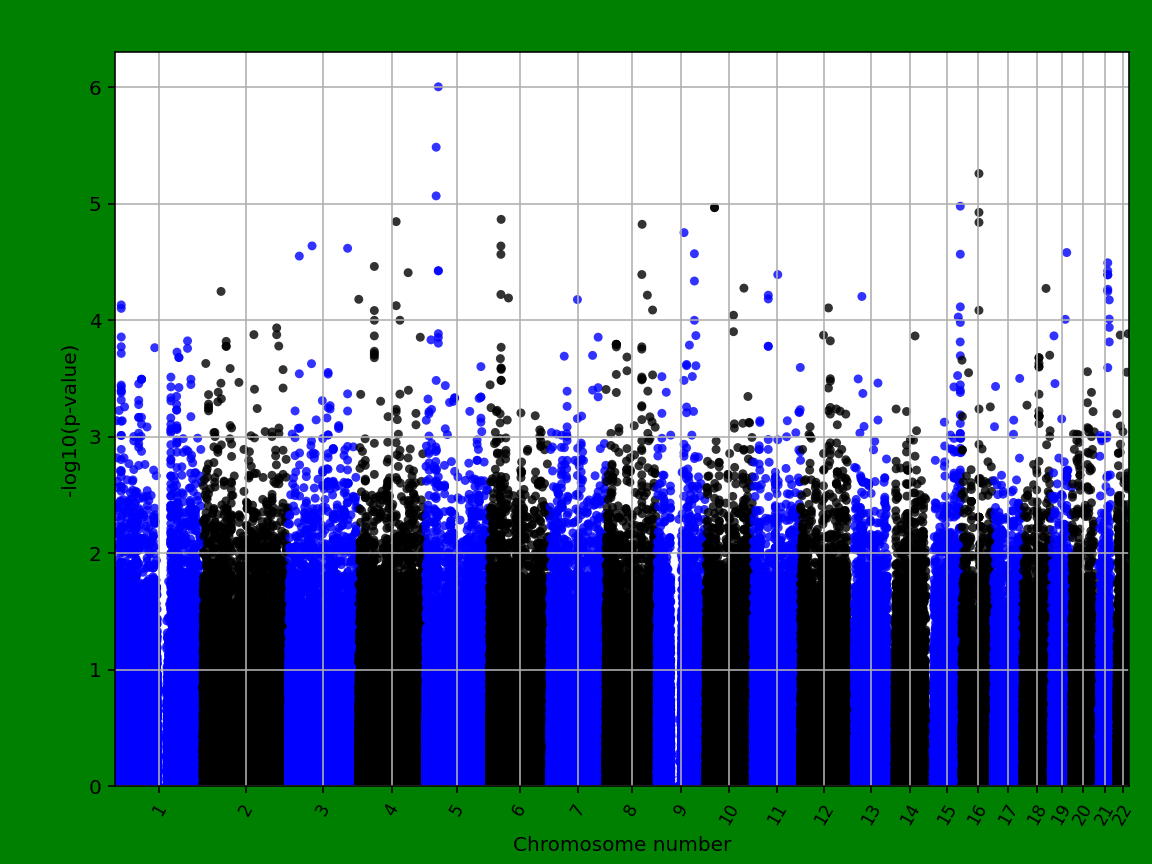Click the y-axis tick label 6
Viewport: 1152px width, 864px height.
94,88
